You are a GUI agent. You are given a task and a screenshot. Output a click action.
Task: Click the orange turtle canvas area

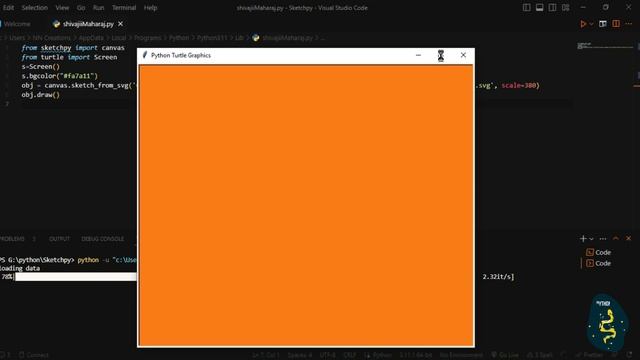(306, 205)
